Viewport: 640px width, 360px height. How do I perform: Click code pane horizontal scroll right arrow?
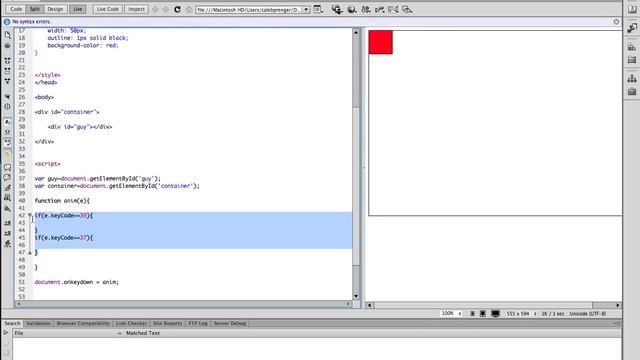[348, 304]
